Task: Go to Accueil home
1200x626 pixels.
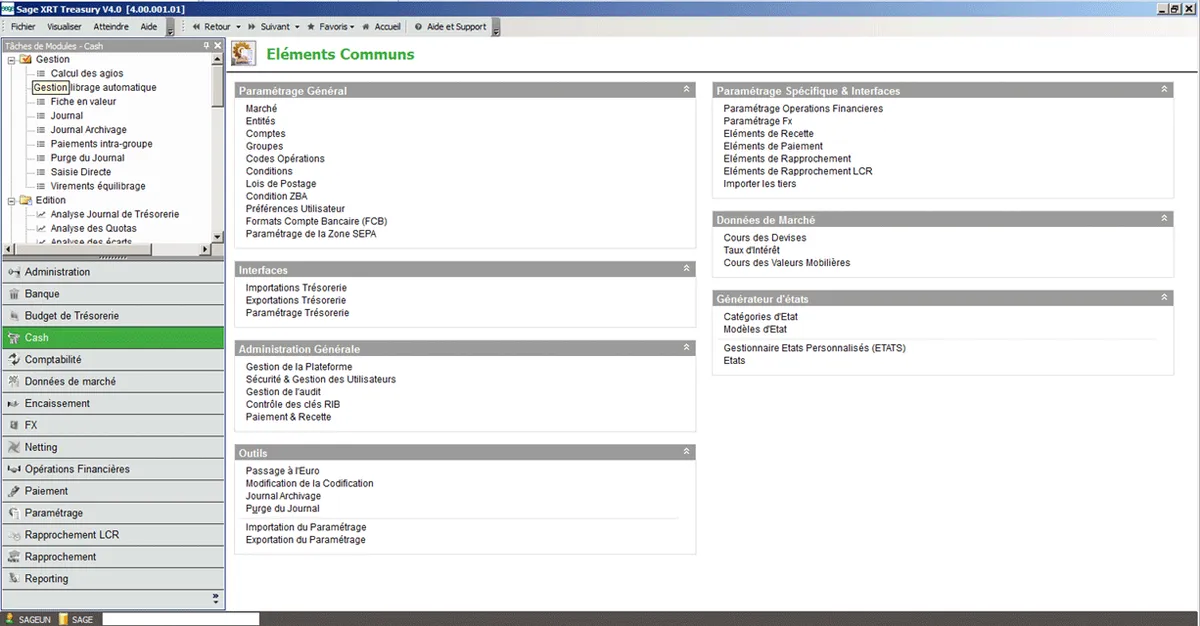Action: click(380, 27)
